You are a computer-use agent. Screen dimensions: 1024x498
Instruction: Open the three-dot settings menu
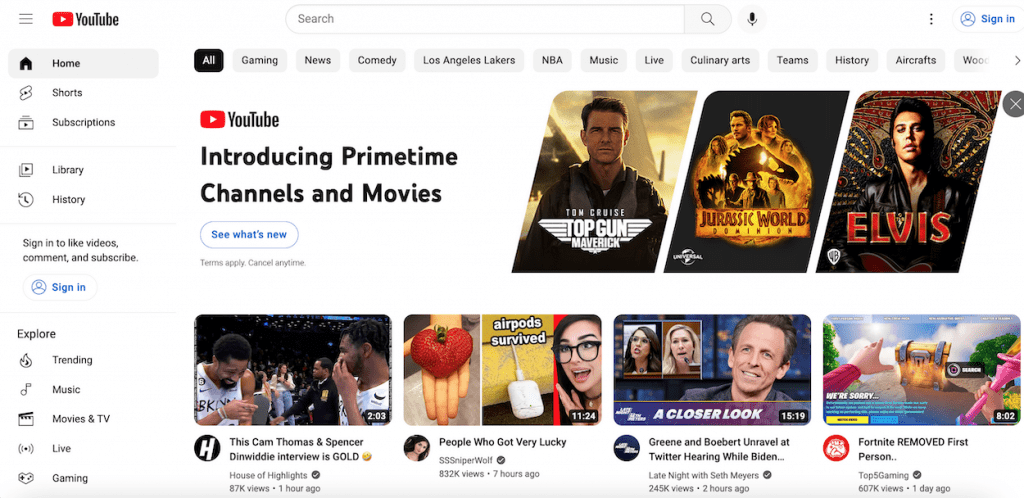pyautogui.click(x=931, y=19)
